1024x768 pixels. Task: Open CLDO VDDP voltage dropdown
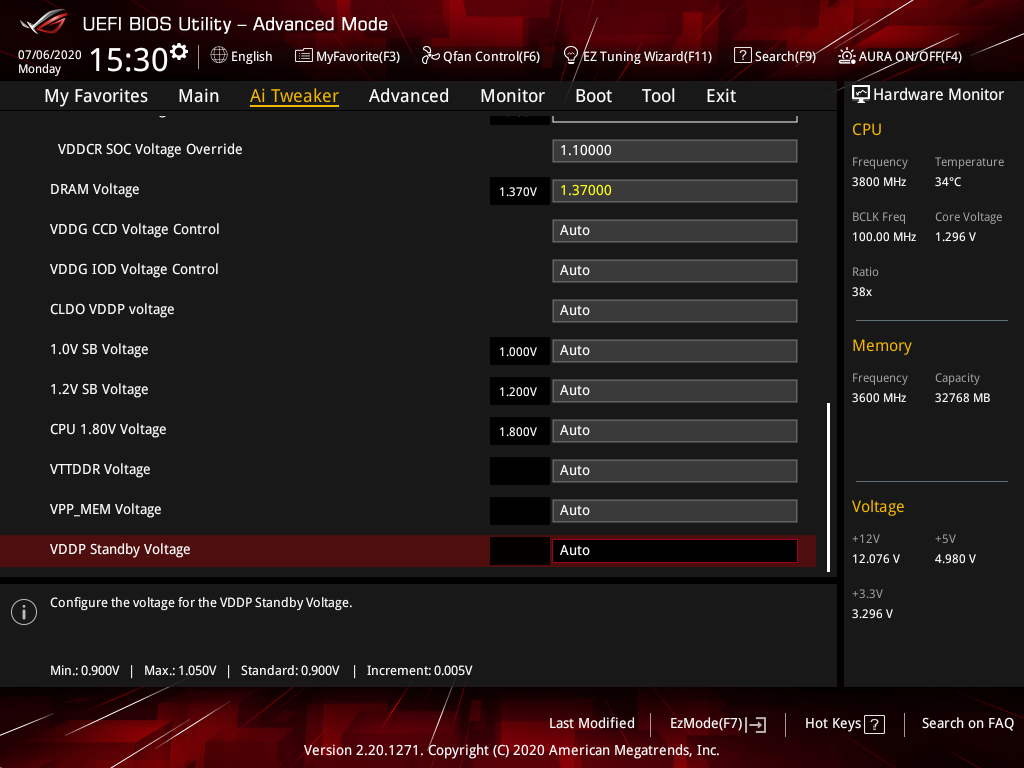coord(675,310)
